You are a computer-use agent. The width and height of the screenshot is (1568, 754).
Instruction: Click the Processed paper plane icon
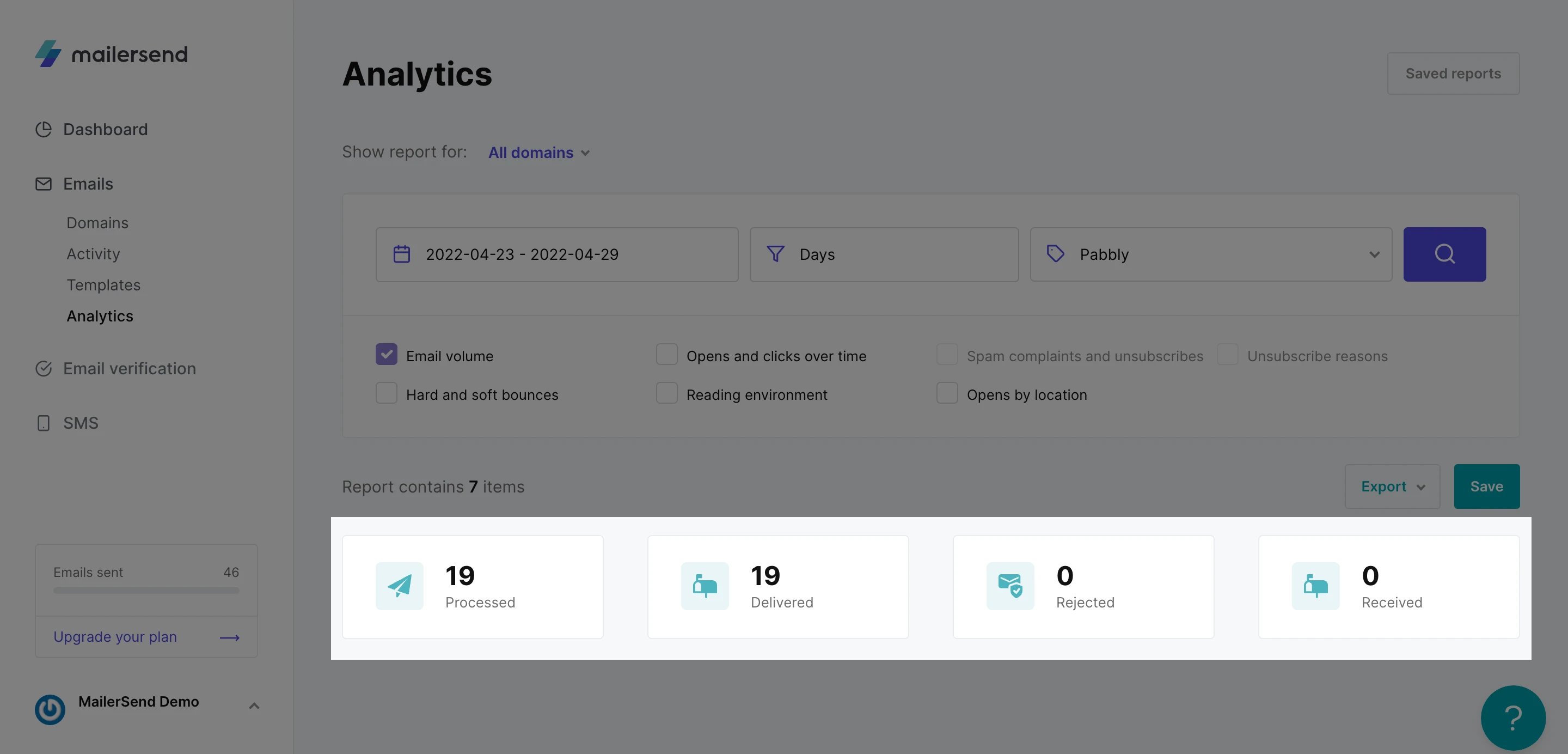coord(399,586)
